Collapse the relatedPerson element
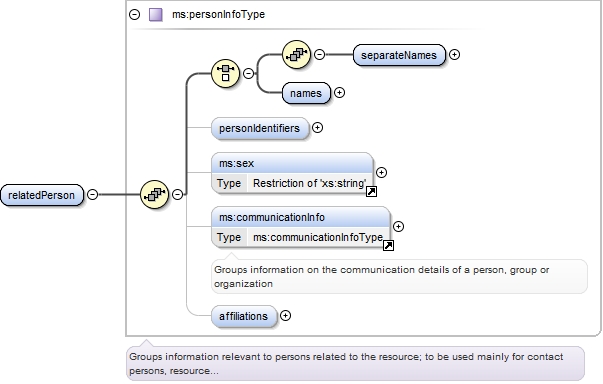 [92, 194]
